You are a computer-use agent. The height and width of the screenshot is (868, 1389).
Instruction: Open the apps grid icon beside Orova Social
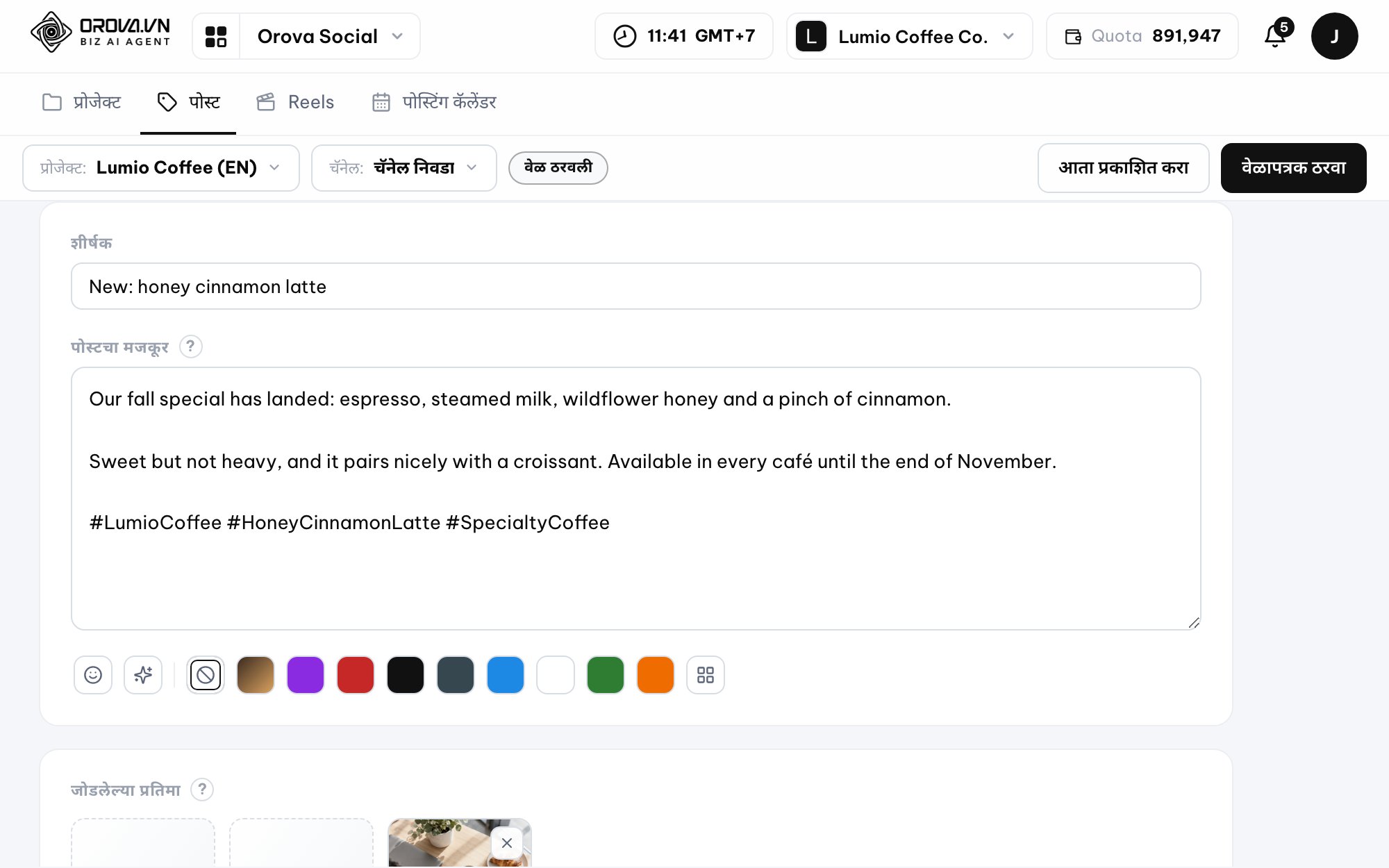(x=216, y=36)
